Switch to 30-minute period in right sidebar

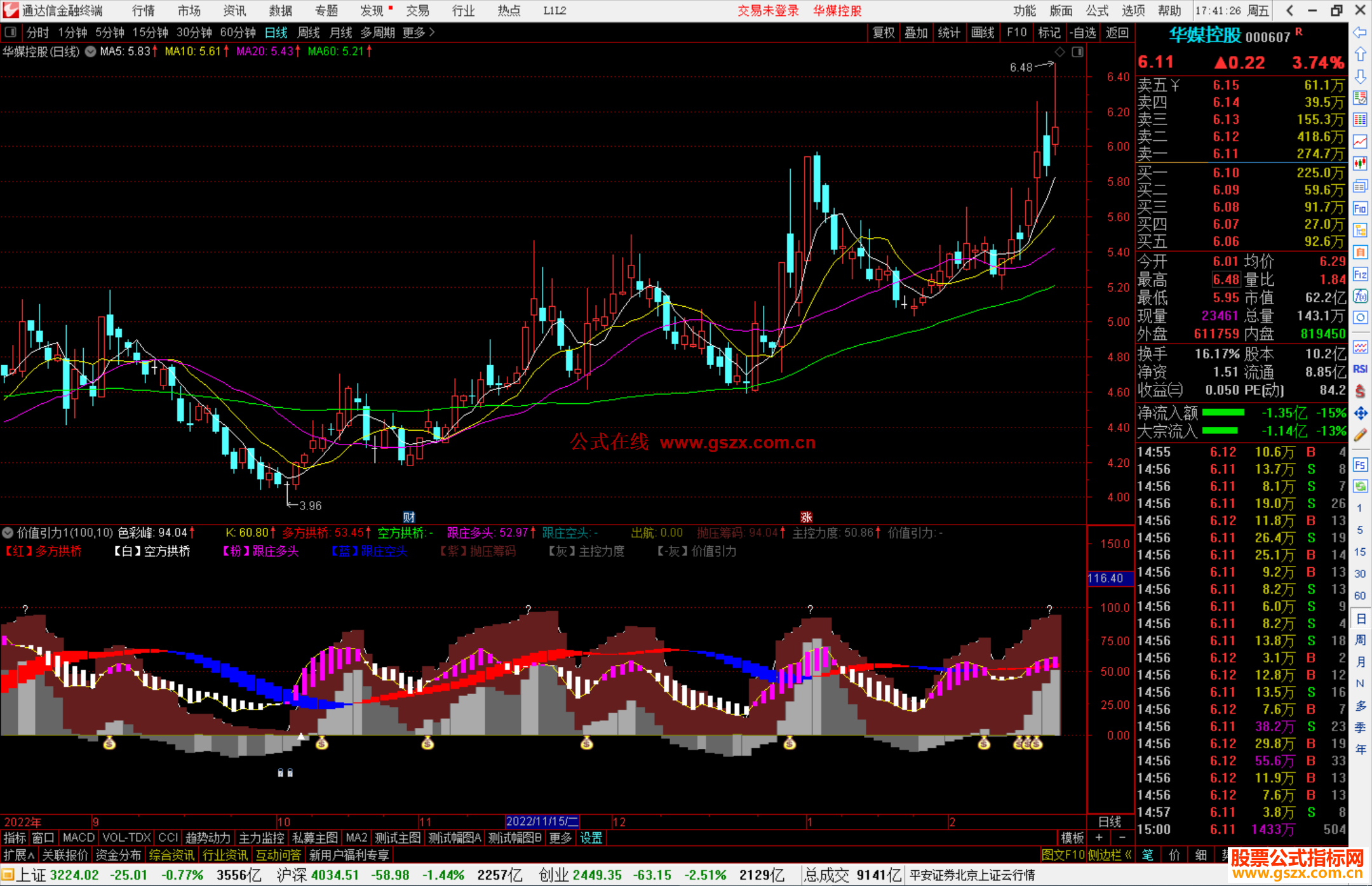pyautogui.click(x=1359, y=574)
